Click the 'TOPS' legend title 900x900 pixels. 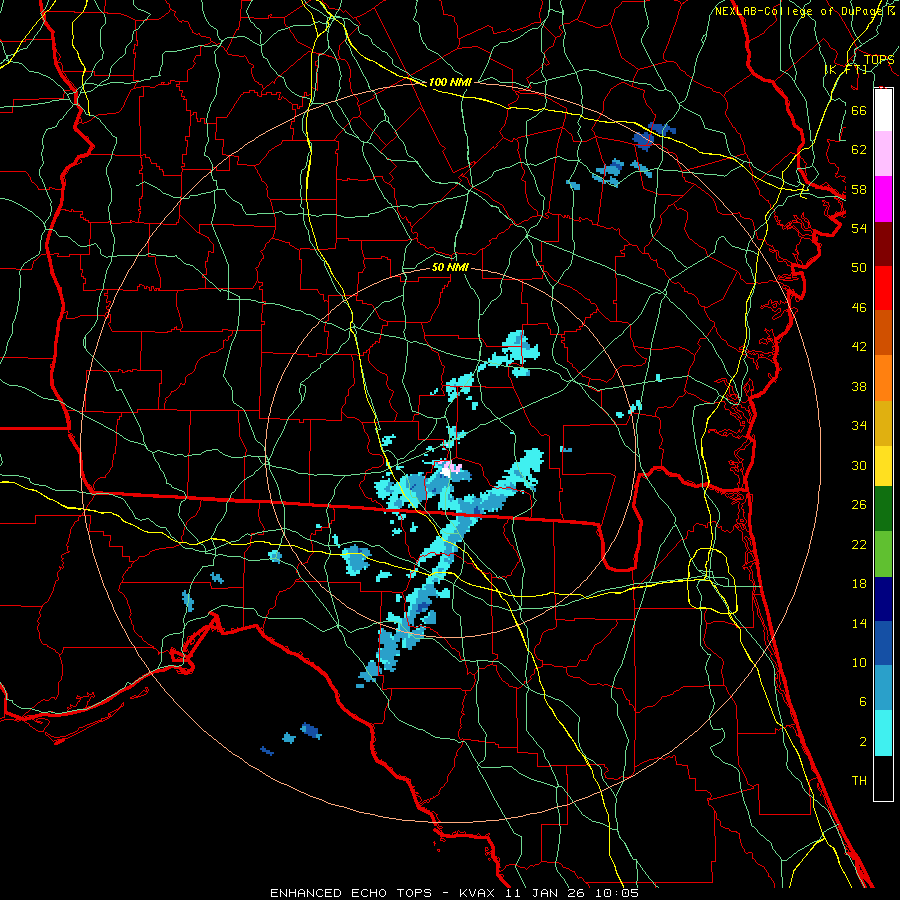pyautogui.click(x=879, y=59)
